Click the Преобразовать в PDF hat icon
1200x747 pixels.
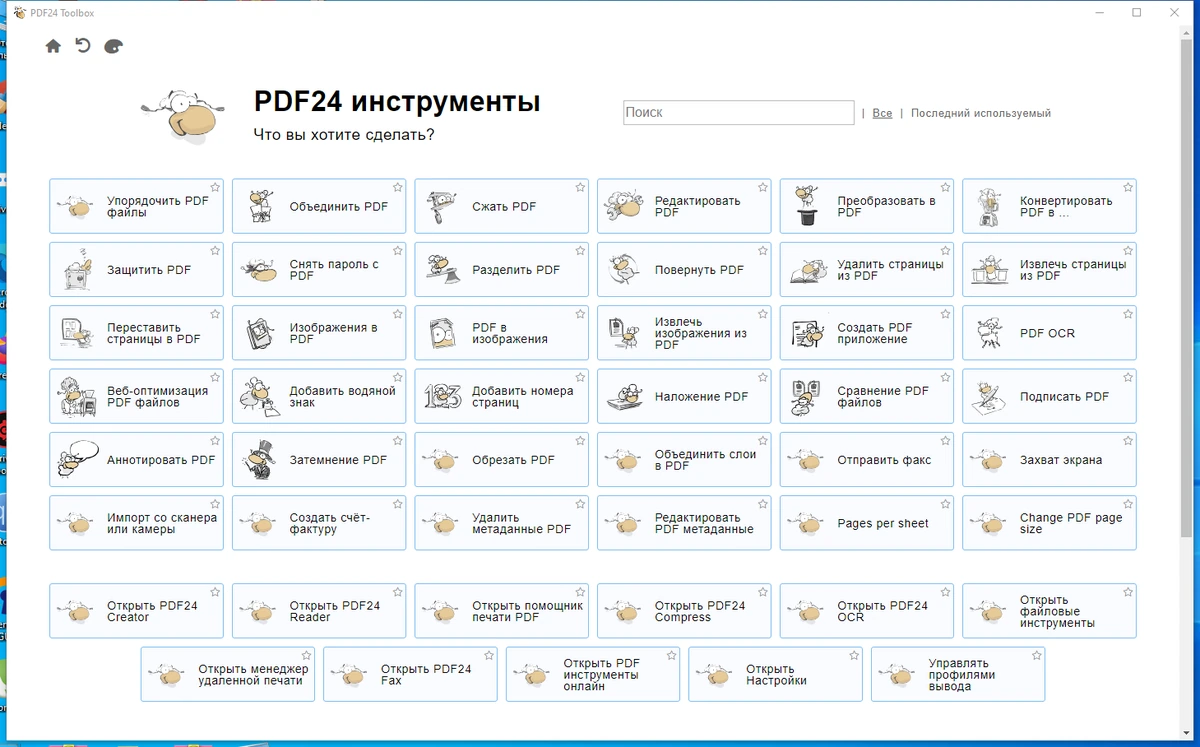pos(806,206)
